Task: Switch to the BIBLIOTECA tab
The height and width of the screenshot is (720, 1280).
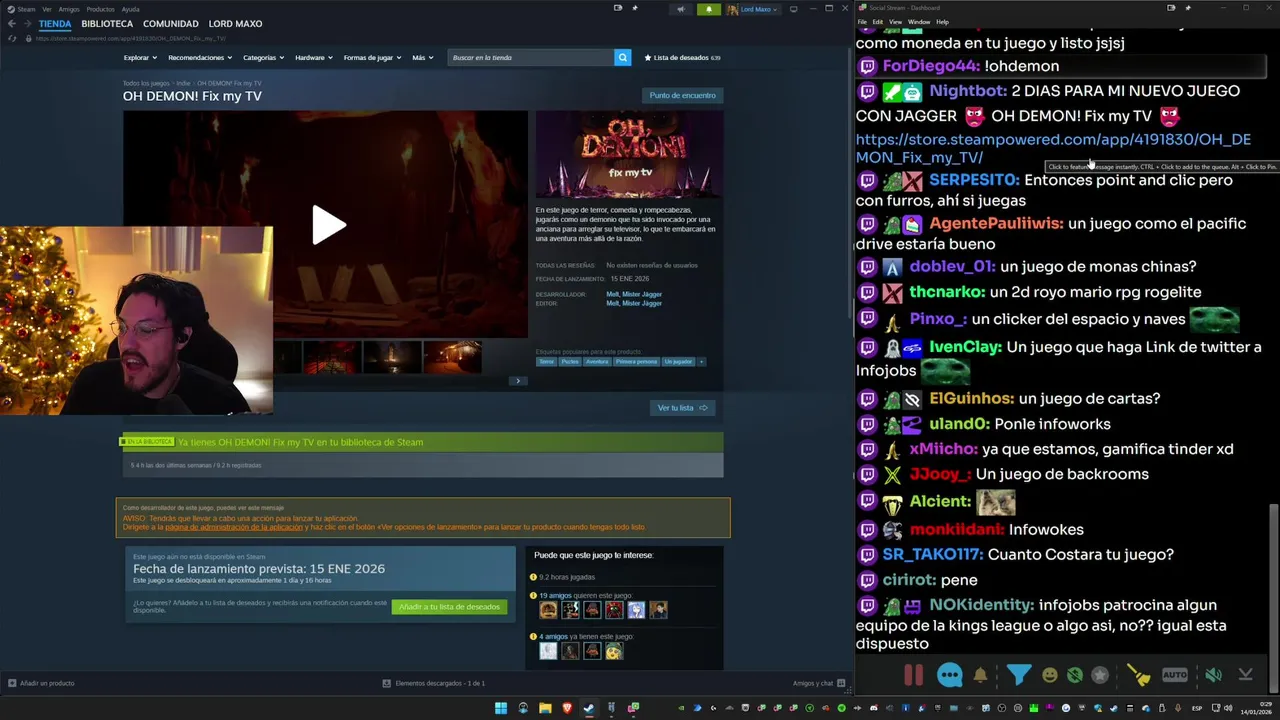Action: (107, 23)
